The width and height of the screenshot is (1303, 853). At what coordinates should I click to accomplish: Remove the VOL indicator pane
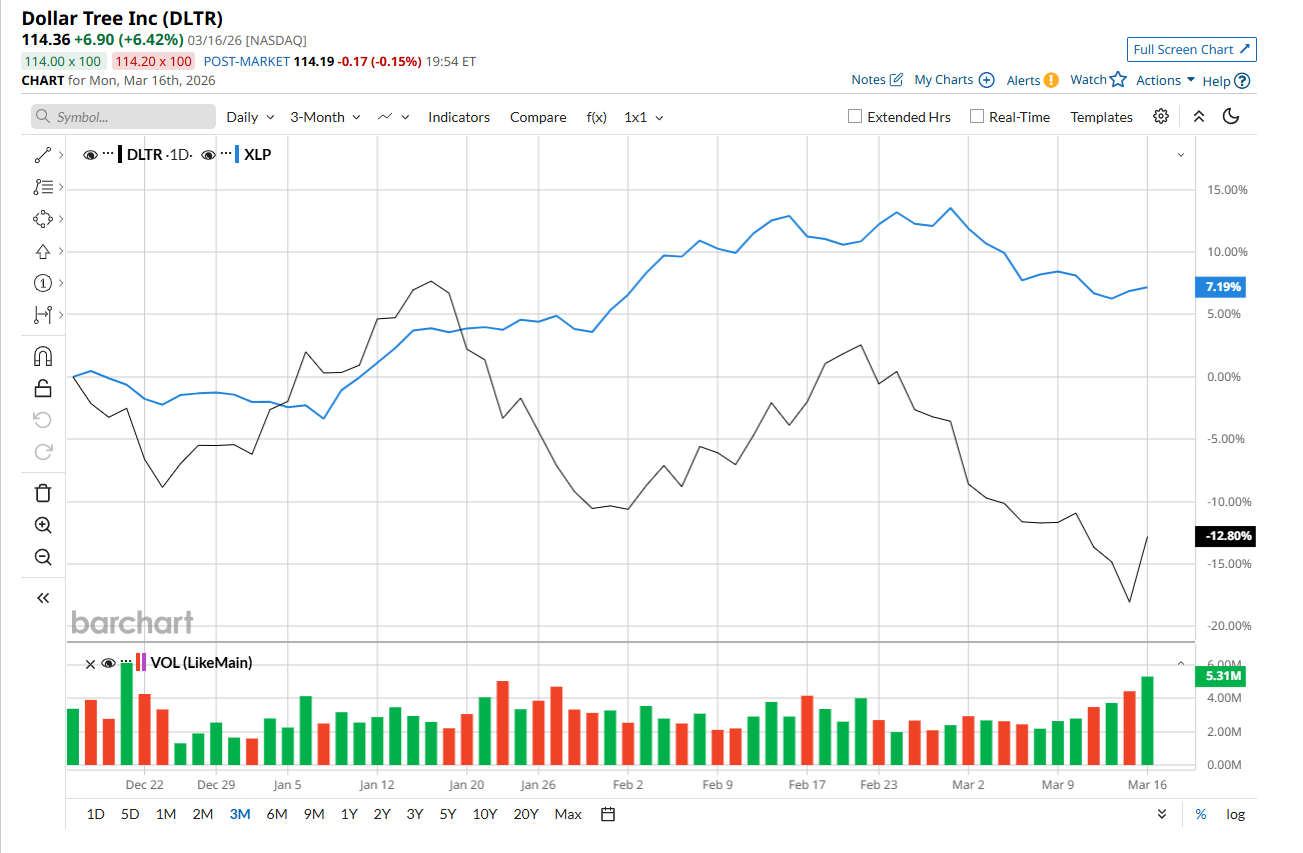pos(90,663)
